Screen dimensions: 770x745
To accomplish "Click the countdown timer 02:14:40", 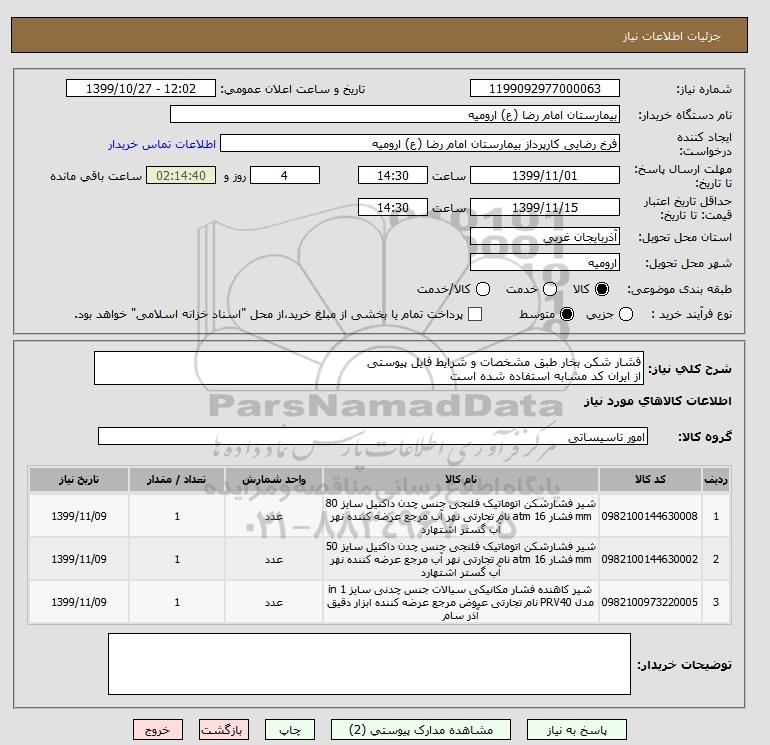I will pos(181,175).
